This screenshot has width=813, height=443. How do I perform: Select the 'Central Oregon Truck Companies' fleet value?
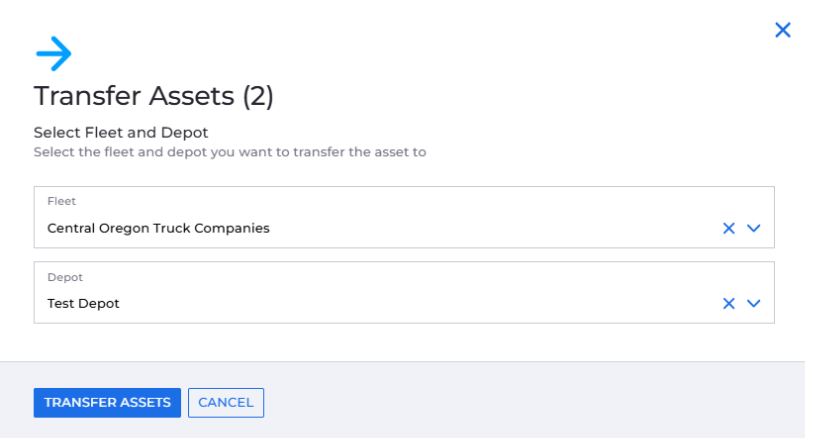158,228
